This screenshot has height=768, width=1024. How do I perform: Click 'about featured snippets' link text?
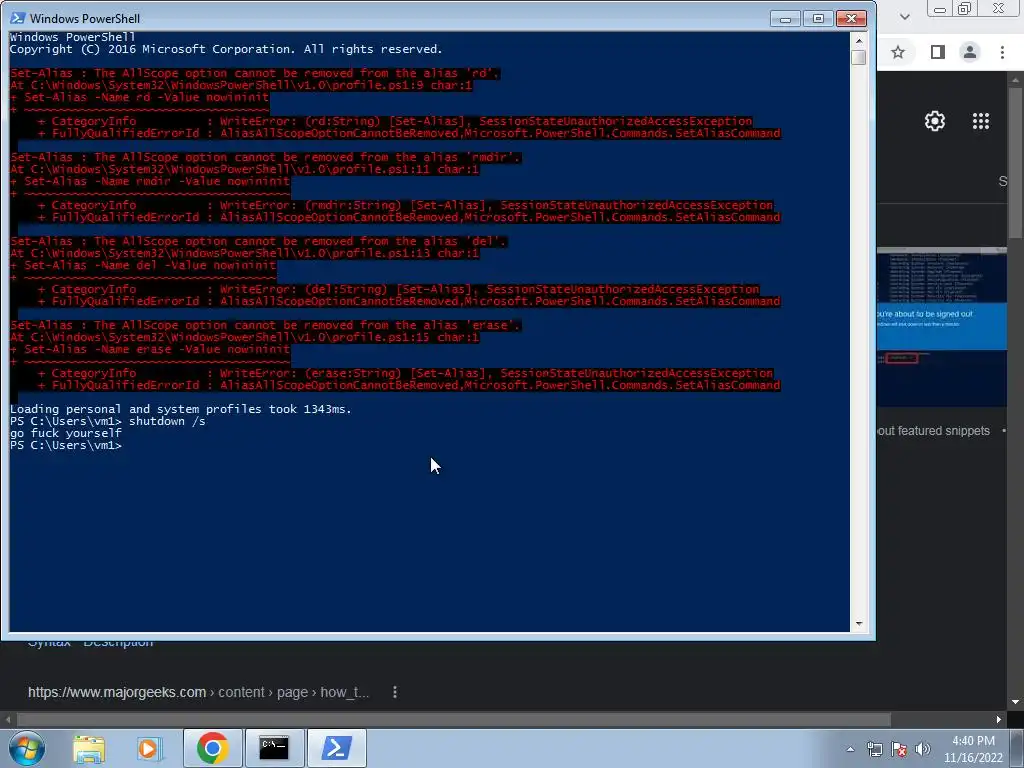tap(933, 431)
